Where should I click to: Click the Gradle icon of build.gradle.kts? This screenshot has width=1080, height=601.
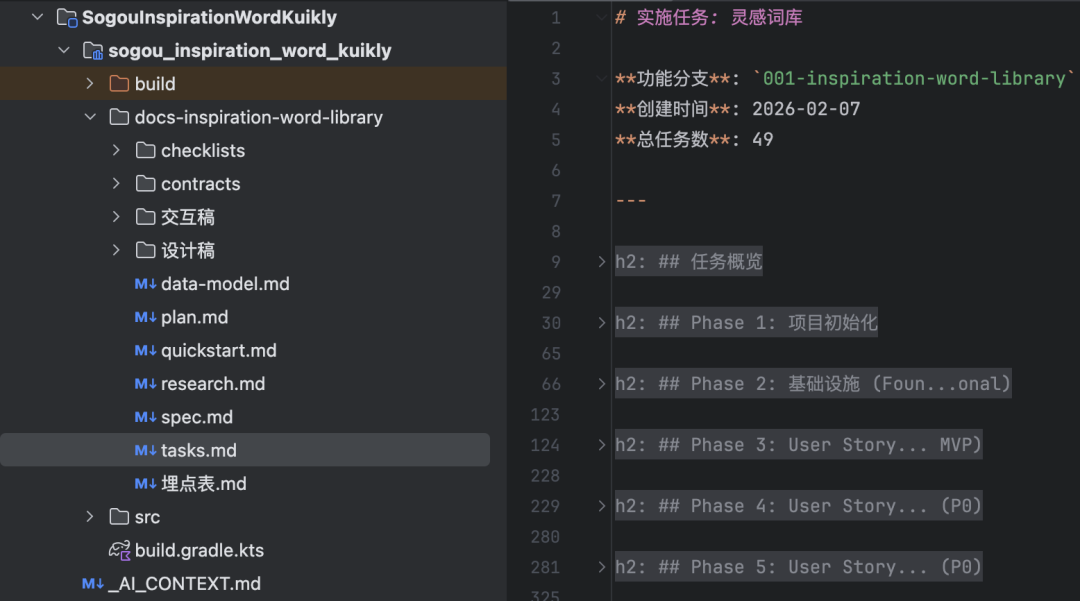[120, 551]
